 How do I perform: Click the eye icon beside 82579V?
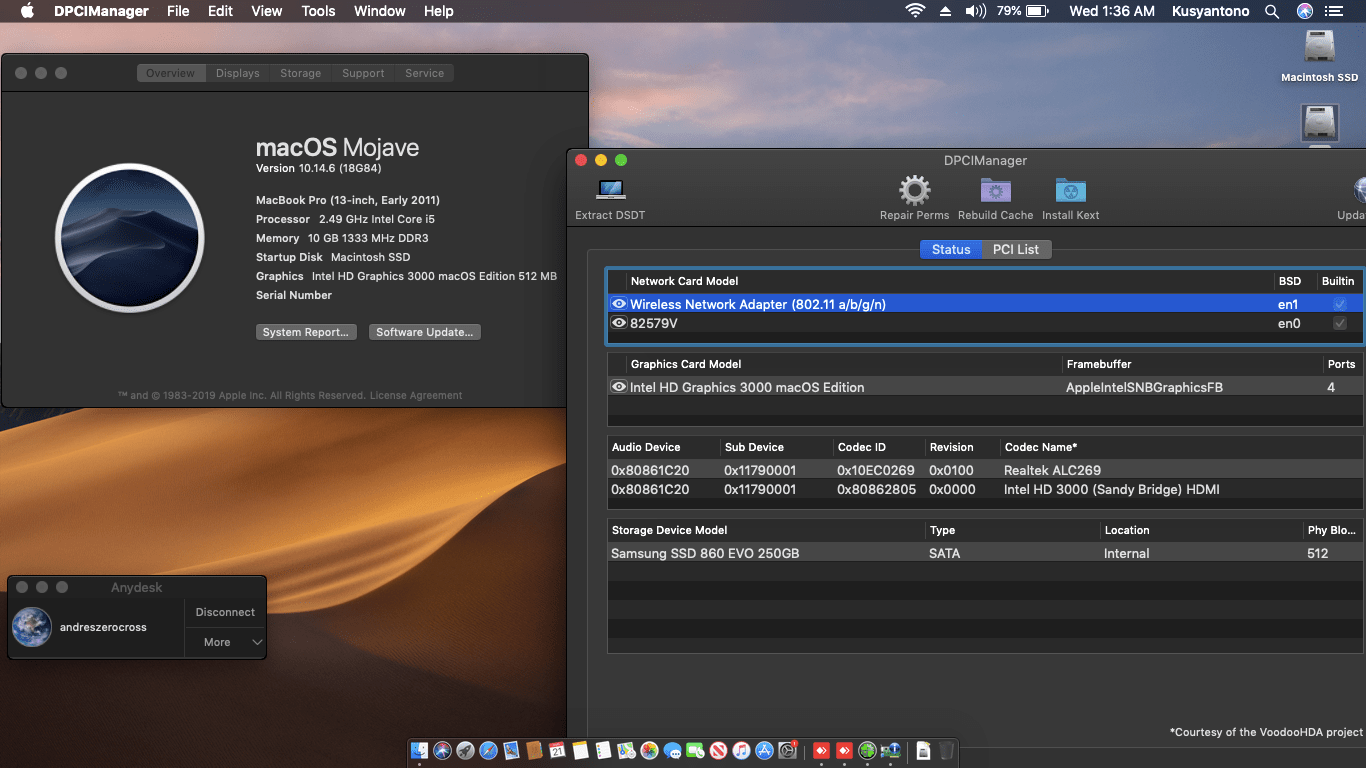[x=619, y=323]
